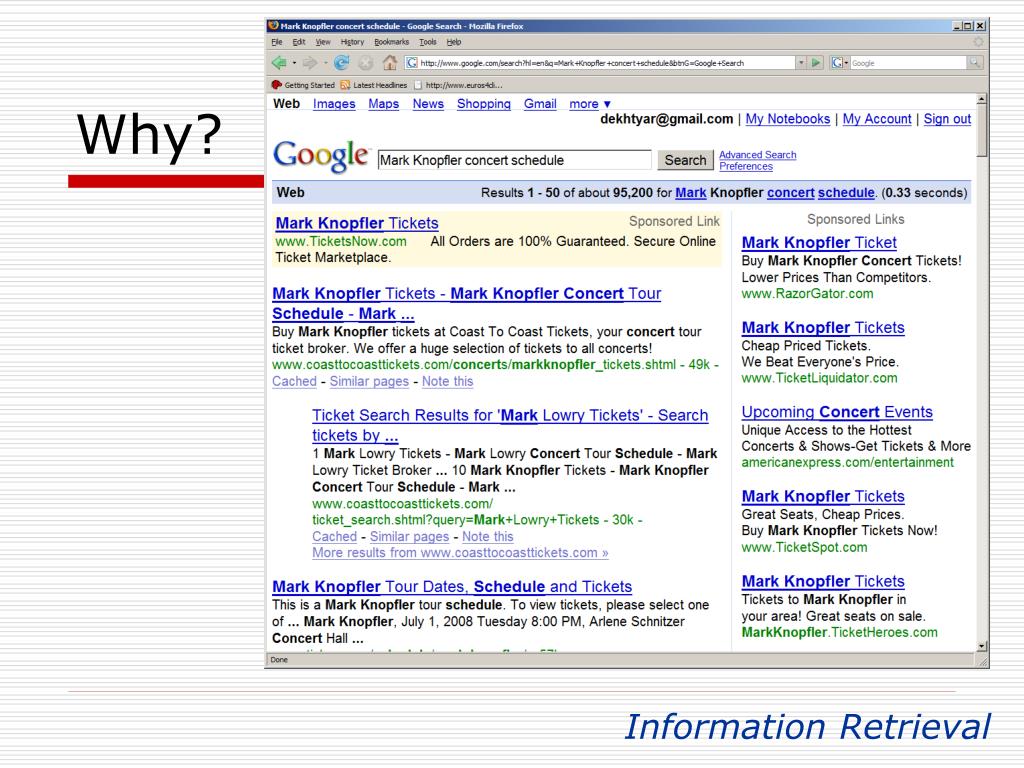Open the Gmail link

point(540,104)
